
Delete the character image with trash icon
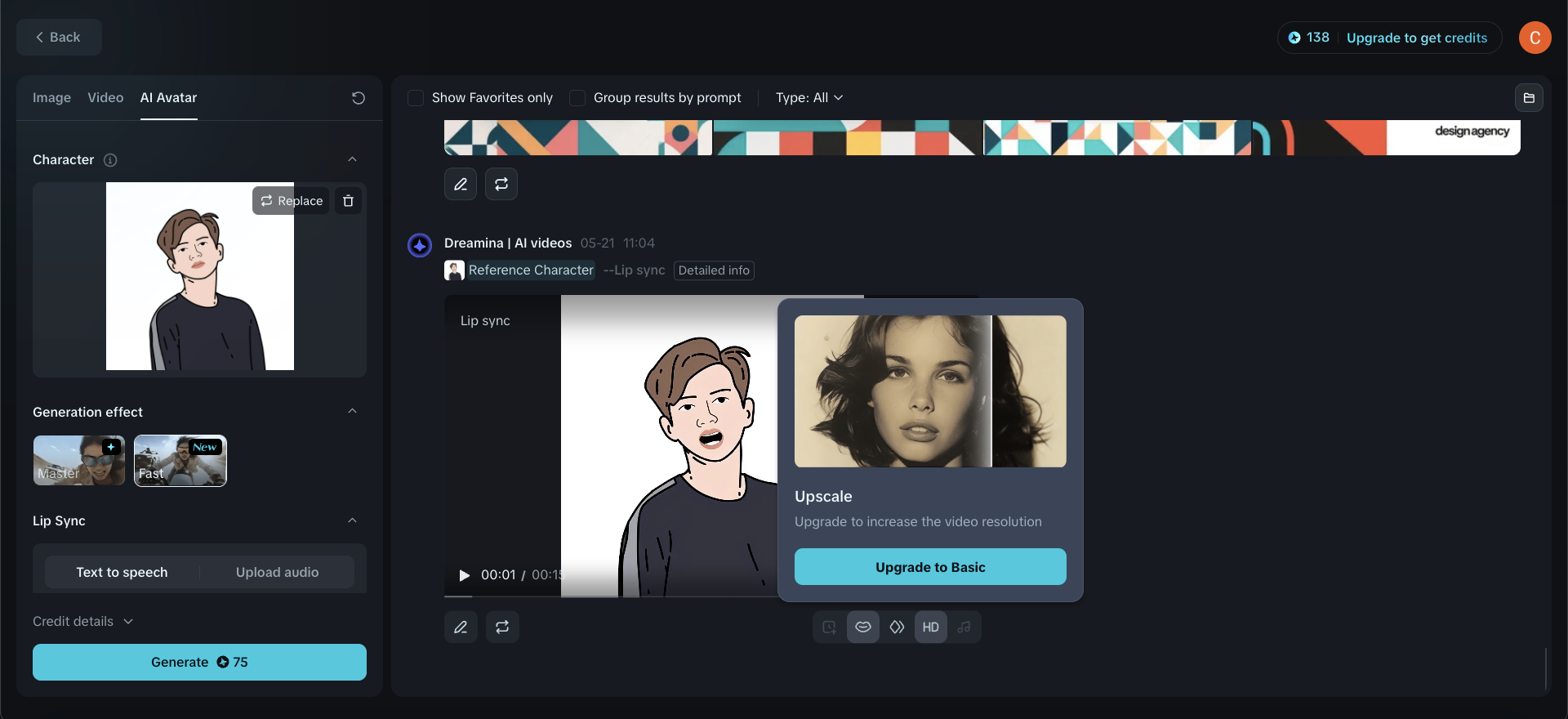click(348, 201)
